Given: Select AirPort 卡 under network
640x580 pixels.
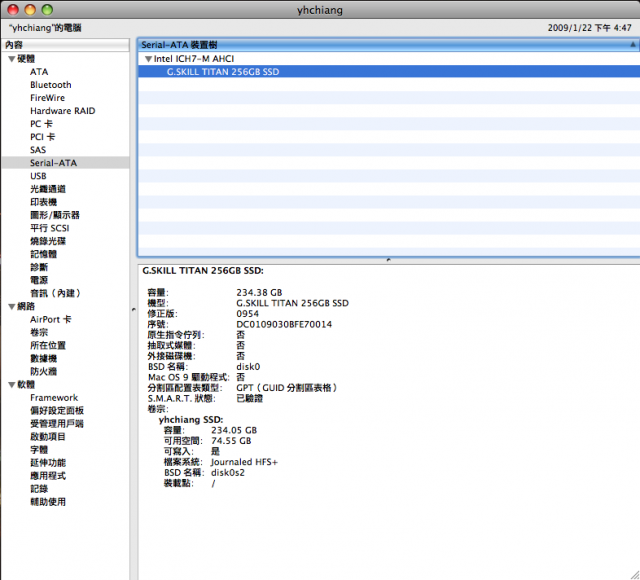Looking at the screenshot, I should 51,320.
